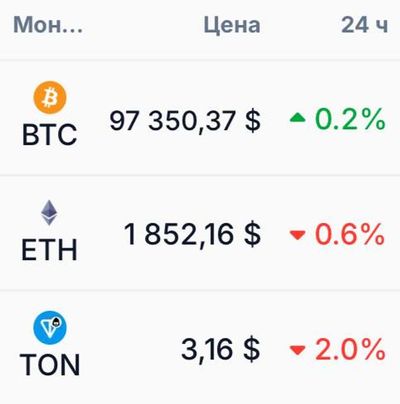Tap the red 2.0% change value
This screenshot has width=400, height=404.
(x=350, y=349)
